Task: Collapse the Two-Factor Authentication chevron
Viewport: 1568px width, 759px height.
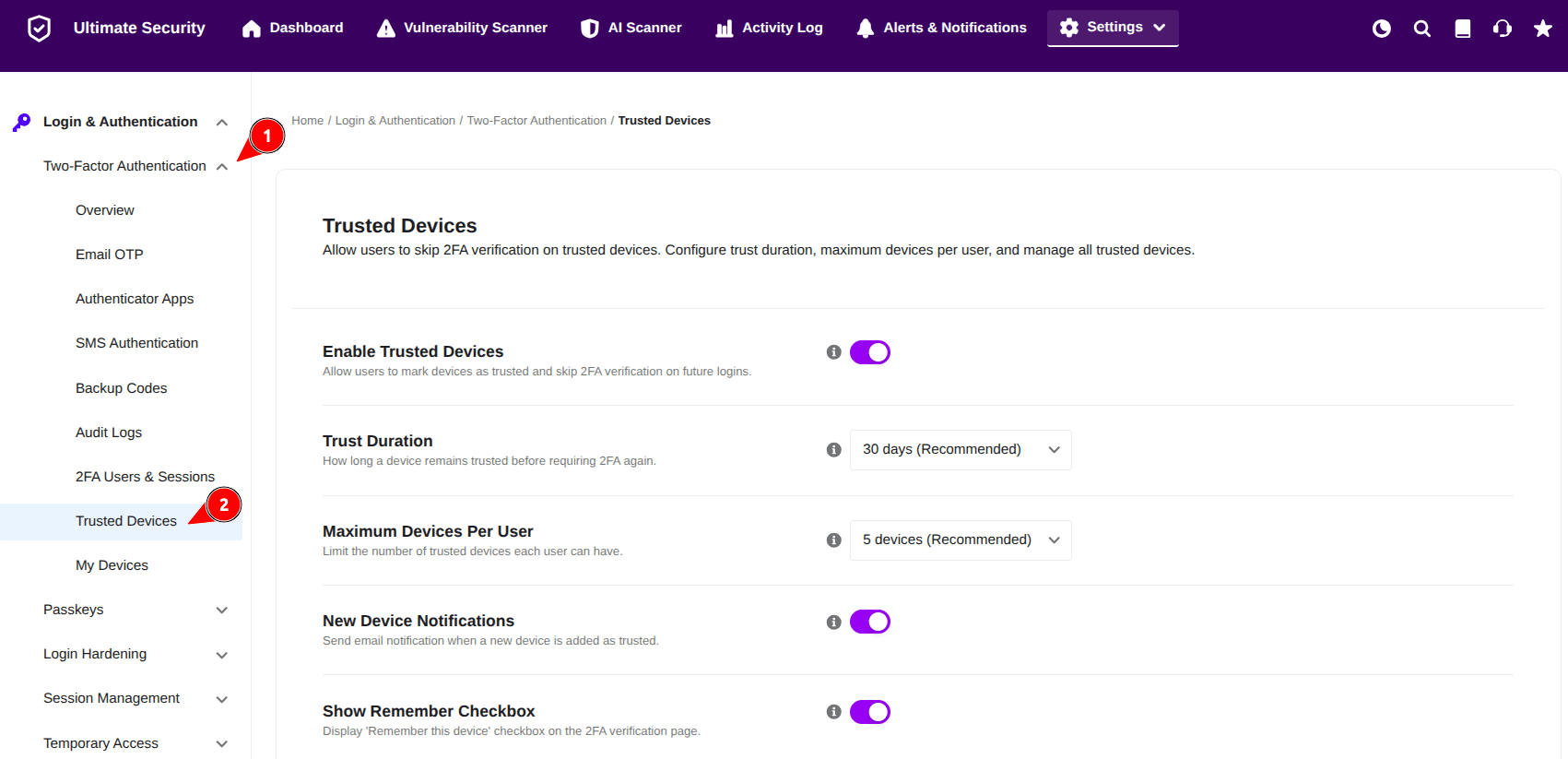Action: pyautogui.click(x=222, y=167)
